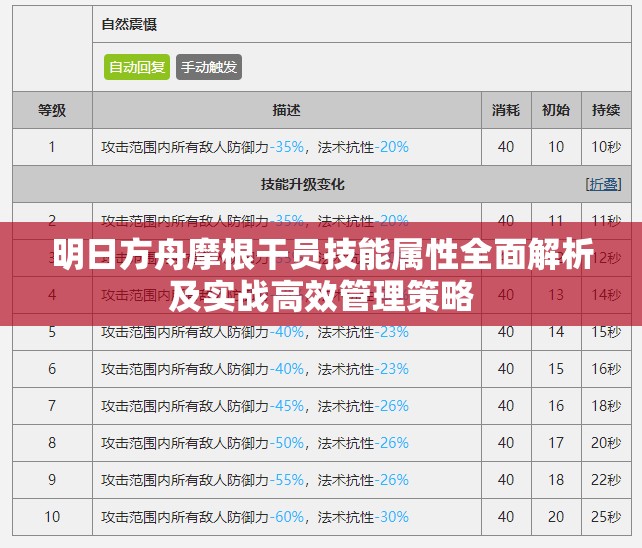Click the 消耗 column header
The height and width of the screenshot is (548, 642).
(x=506, y=110)
